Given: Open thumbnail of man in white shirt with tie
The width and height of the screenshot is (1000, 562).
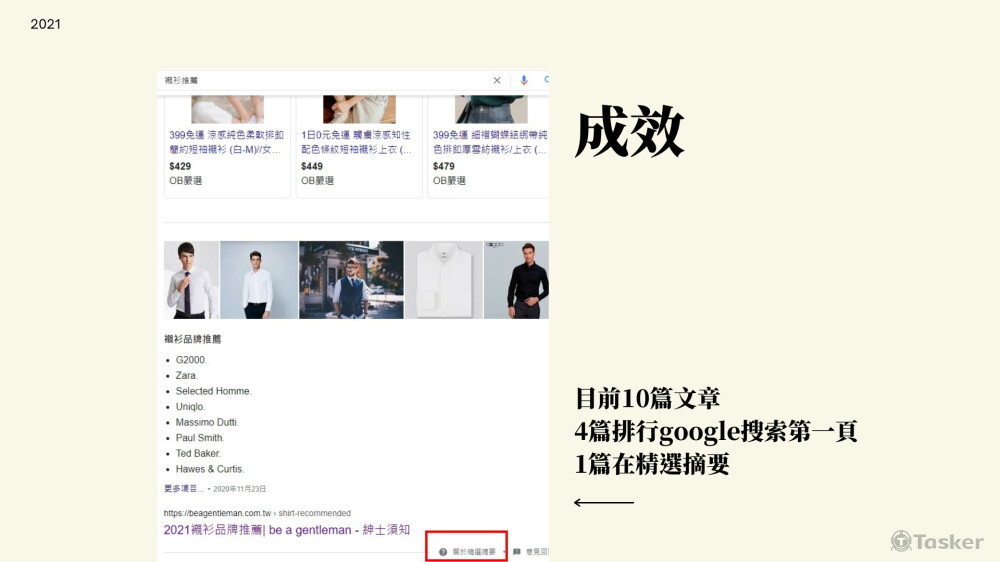Looking at the screenshot, I should 191,280.
